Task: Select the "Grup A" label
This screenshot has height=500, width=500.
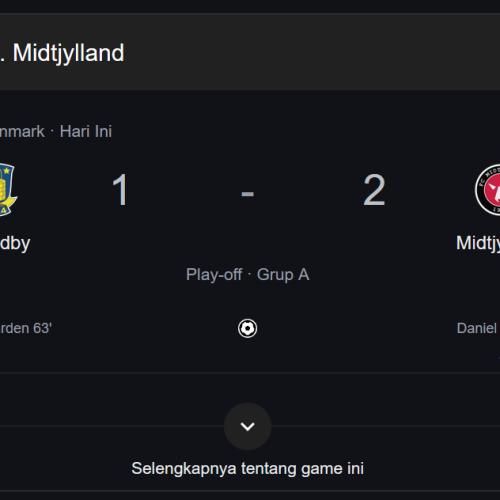Action: pyautogui.click(x=283, y=275)
